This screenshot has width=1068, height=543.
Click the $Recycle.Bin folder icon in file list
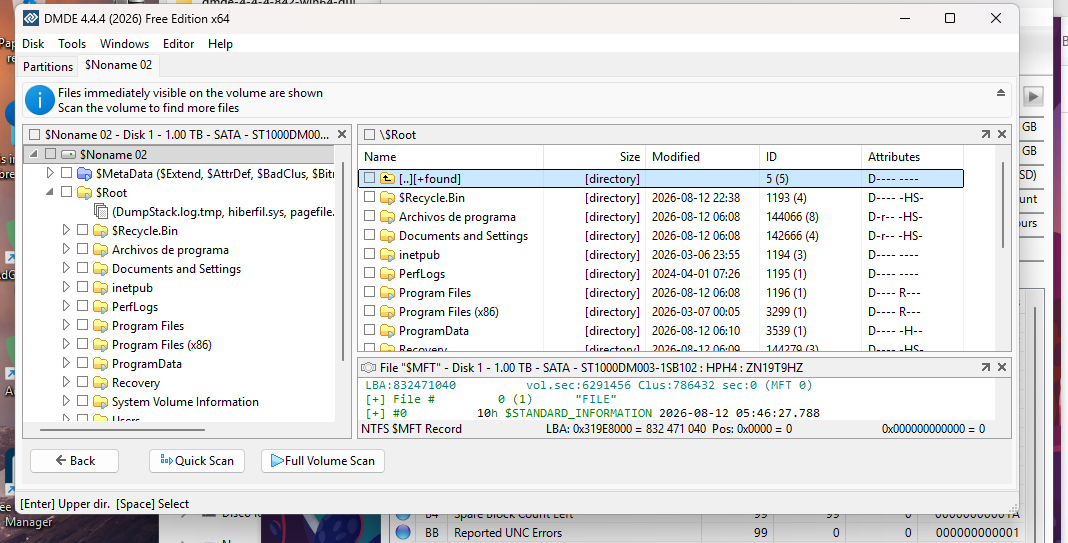[x=388, y=198]
